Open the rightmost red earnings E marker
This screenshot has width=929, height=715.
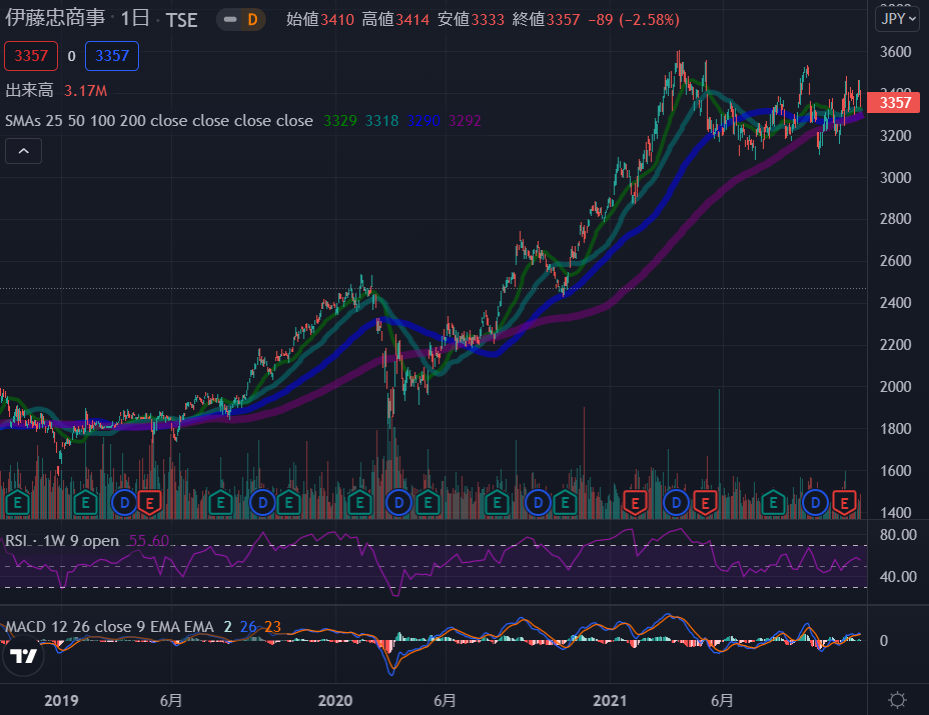pyautogui.click(x=844, y=504)
